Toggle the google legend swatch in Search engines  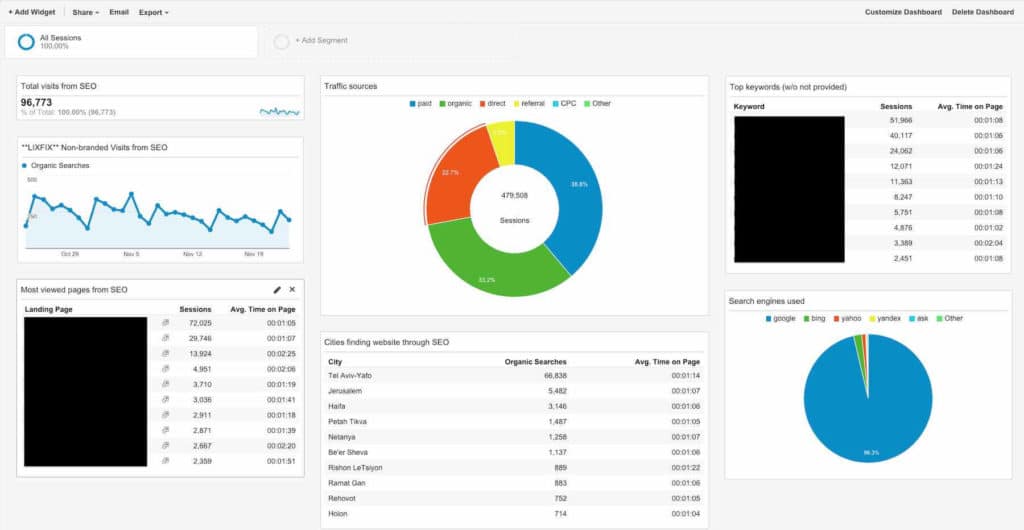pyautogui.click(x=768, y=319)
